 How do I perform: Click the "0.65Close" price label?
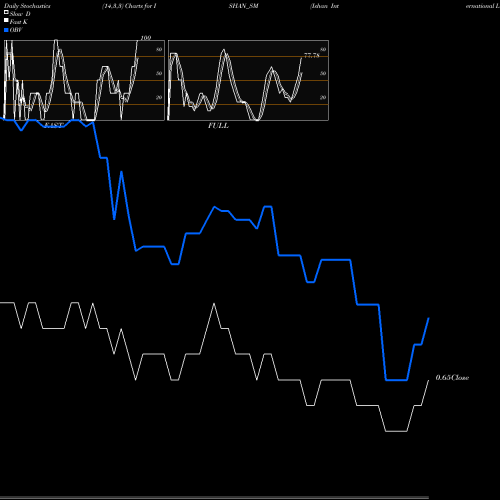pyautogui.click(x=452, y=378)
